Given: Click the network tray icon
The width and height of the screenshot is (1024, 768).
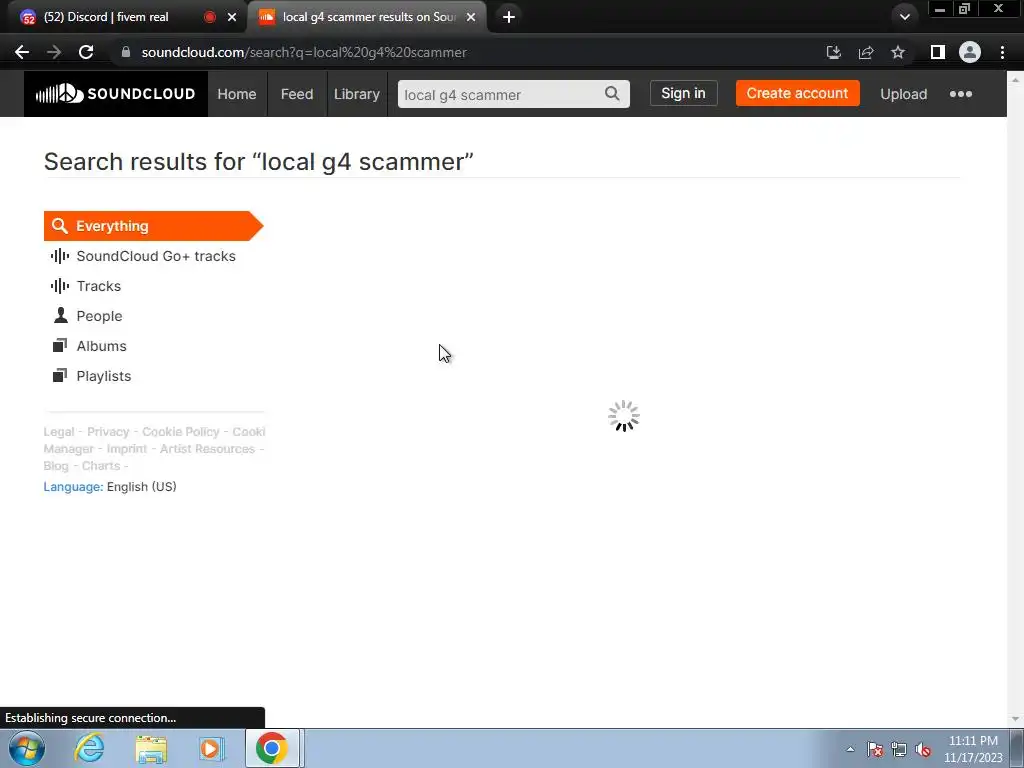Looking at the screenshot, I should (x=899, y=749).
